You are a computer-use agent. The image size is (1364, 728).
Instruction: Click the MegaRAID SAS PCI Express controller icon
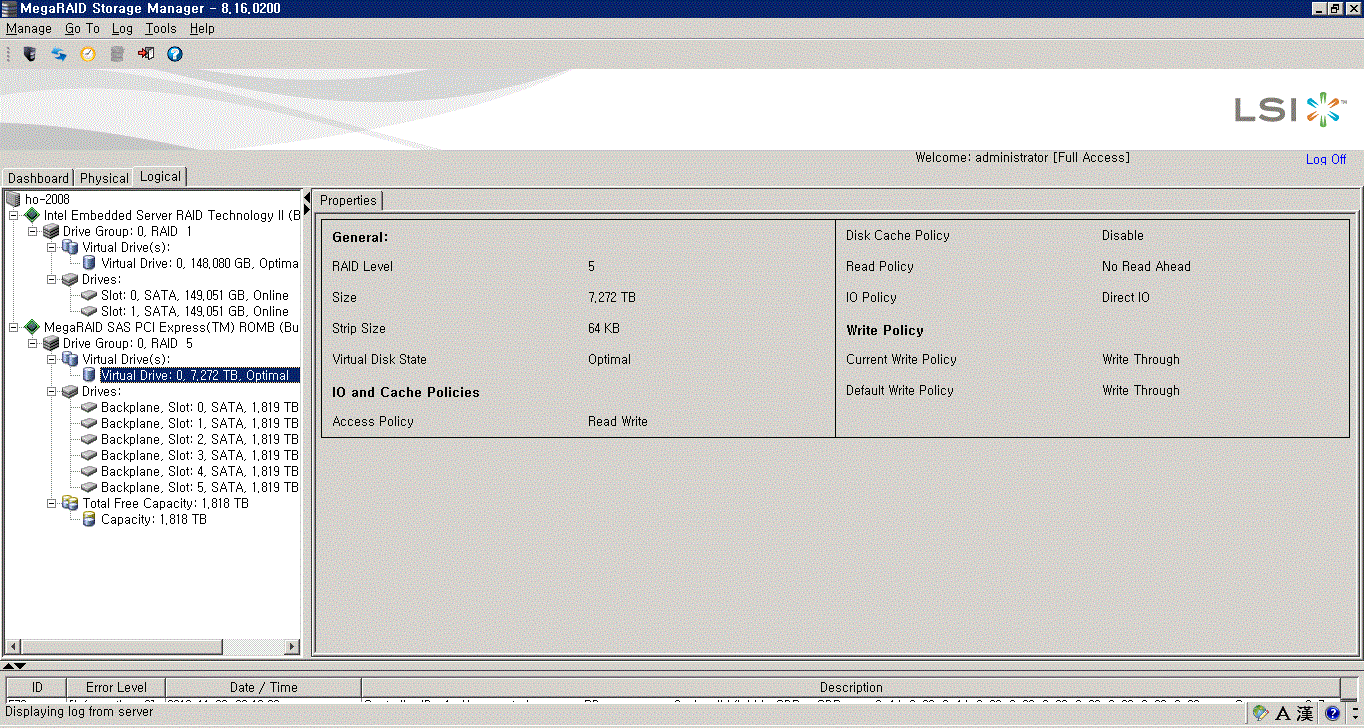point(32,327)
